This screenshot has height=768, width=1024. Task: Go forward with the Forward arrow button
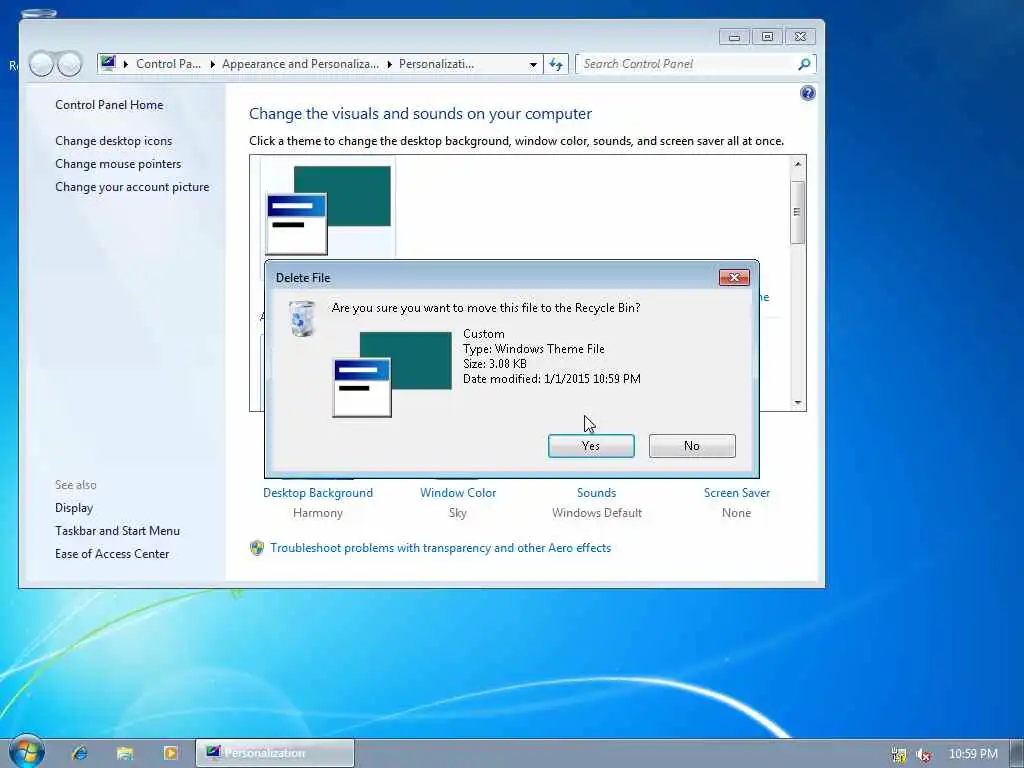pyautogui.click(x=69, y=64)
